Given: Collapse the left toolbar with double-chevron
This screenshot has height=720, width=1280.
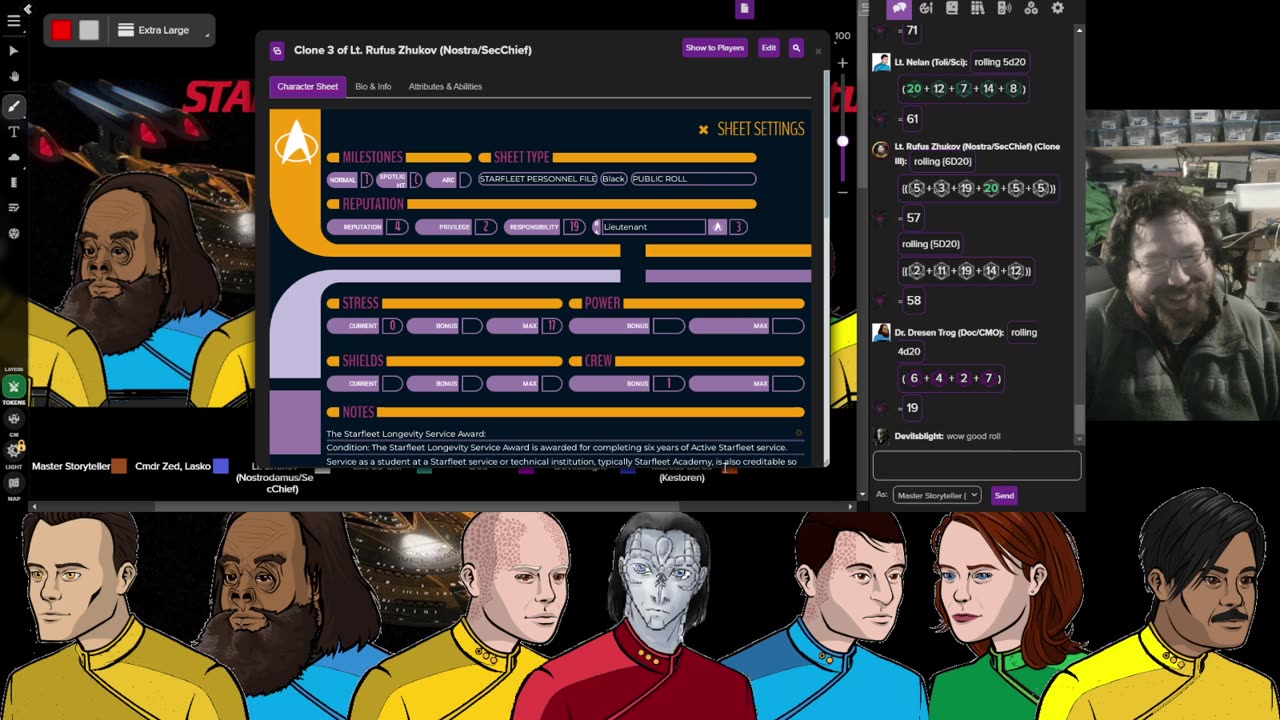Looking at the screenshot, I should click(x=28, y=9).
